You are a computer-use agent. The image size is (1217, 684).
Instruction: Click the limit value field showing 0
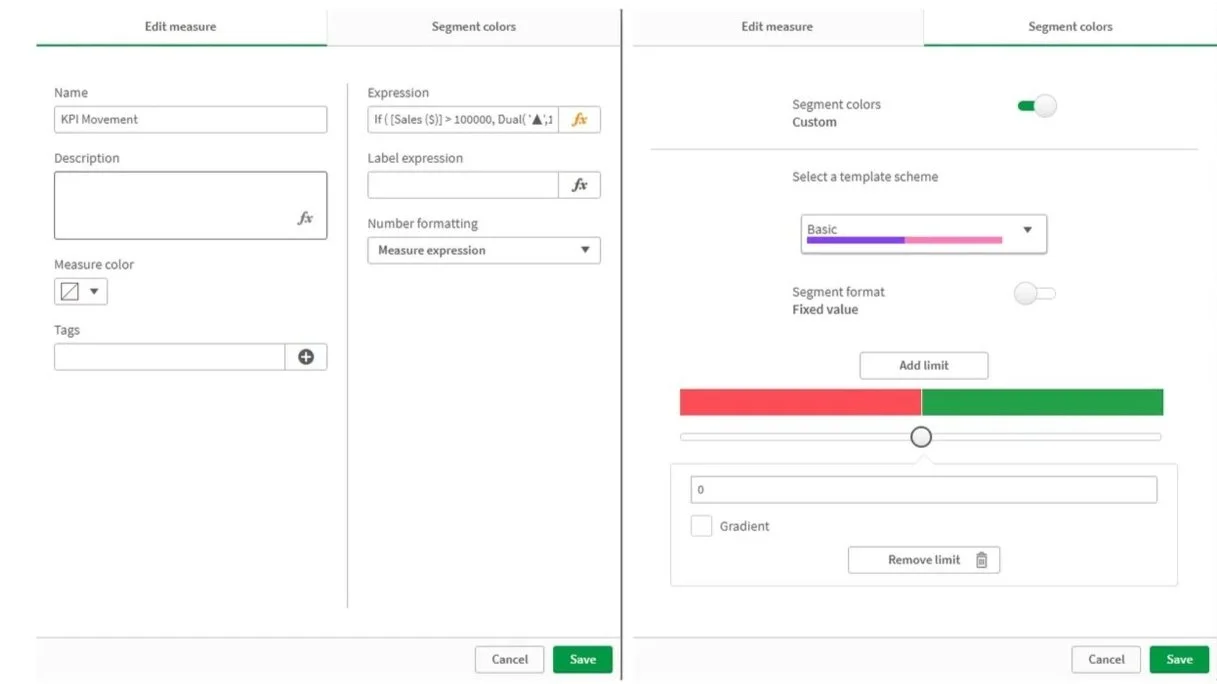pos(924,490)
